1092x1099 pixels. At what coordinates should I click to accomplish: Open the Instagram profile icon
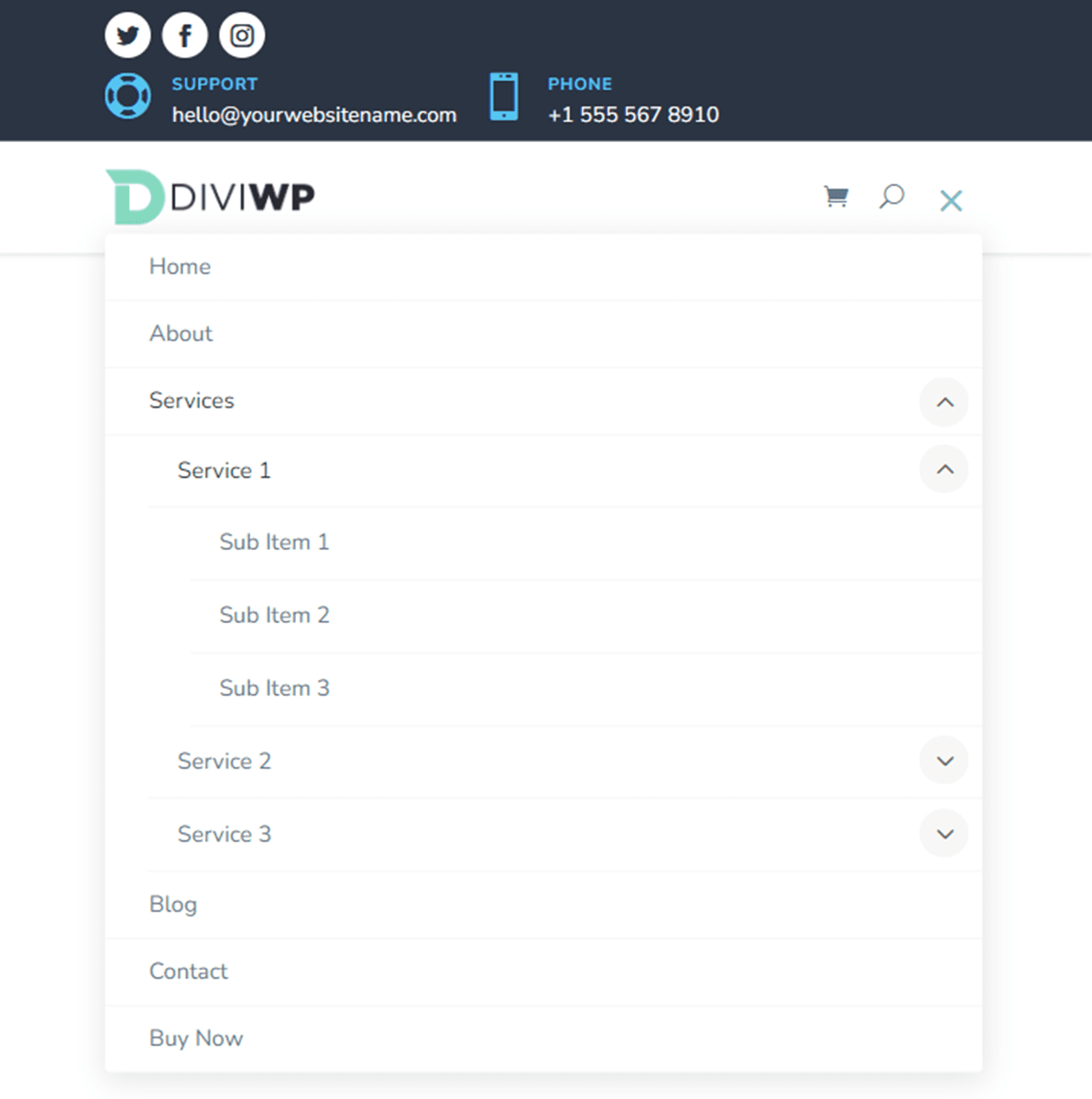[x=241, y=35]
